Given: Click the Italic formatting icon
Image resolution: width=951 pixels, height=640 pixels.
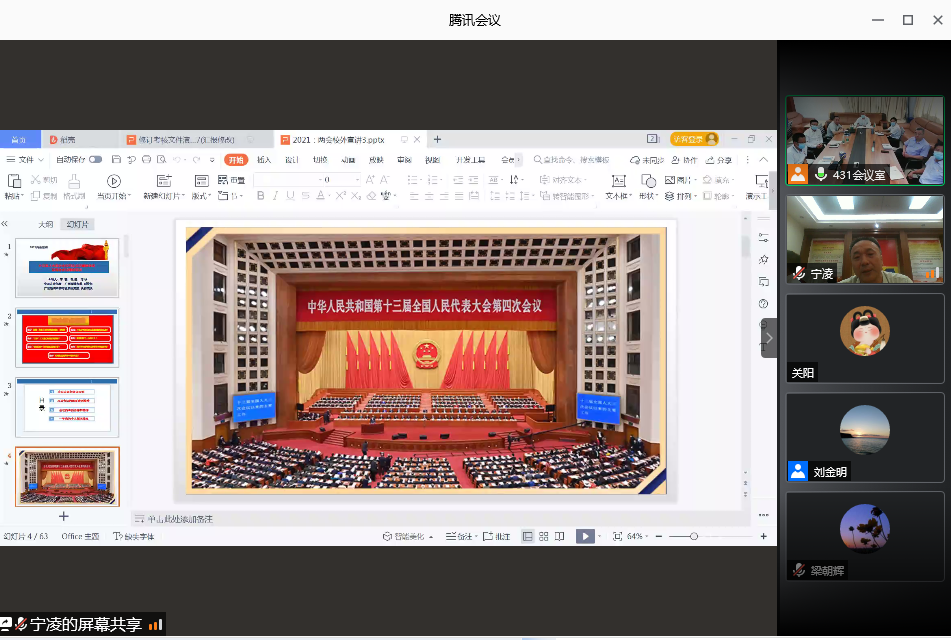Looking at the screenshot, I should (275, 196).
